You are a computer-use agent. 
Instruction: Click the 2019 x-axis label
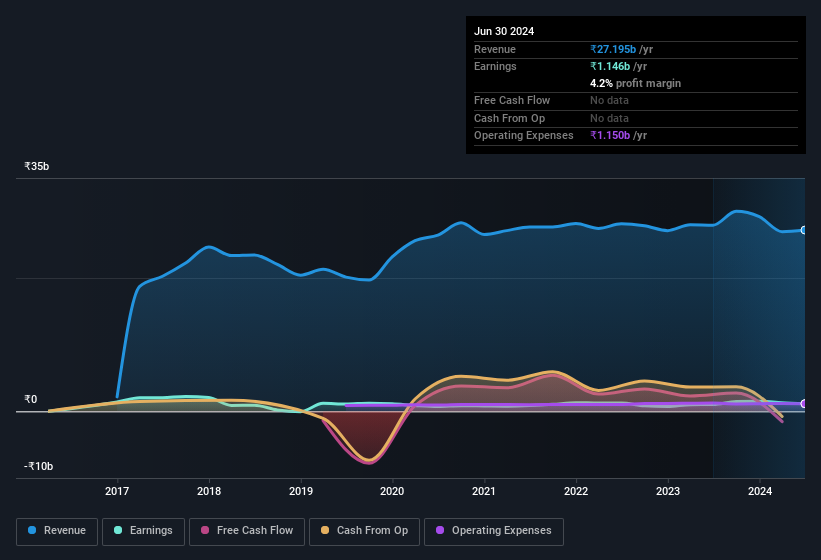point(301,491)
